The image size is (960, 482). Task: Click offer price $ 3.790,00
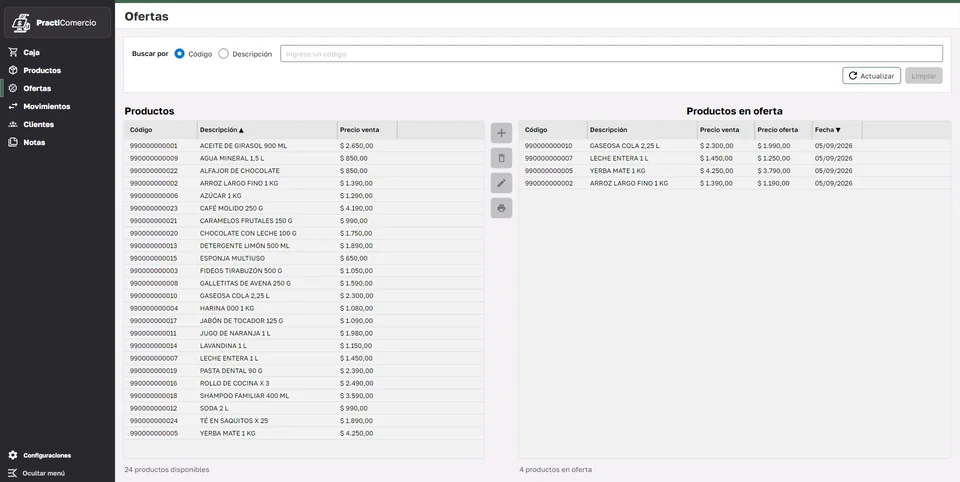coord(773,171)
